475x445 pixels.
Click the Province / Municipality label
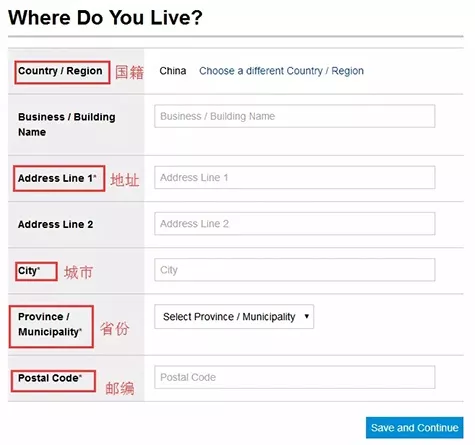(x=50, y=324)
